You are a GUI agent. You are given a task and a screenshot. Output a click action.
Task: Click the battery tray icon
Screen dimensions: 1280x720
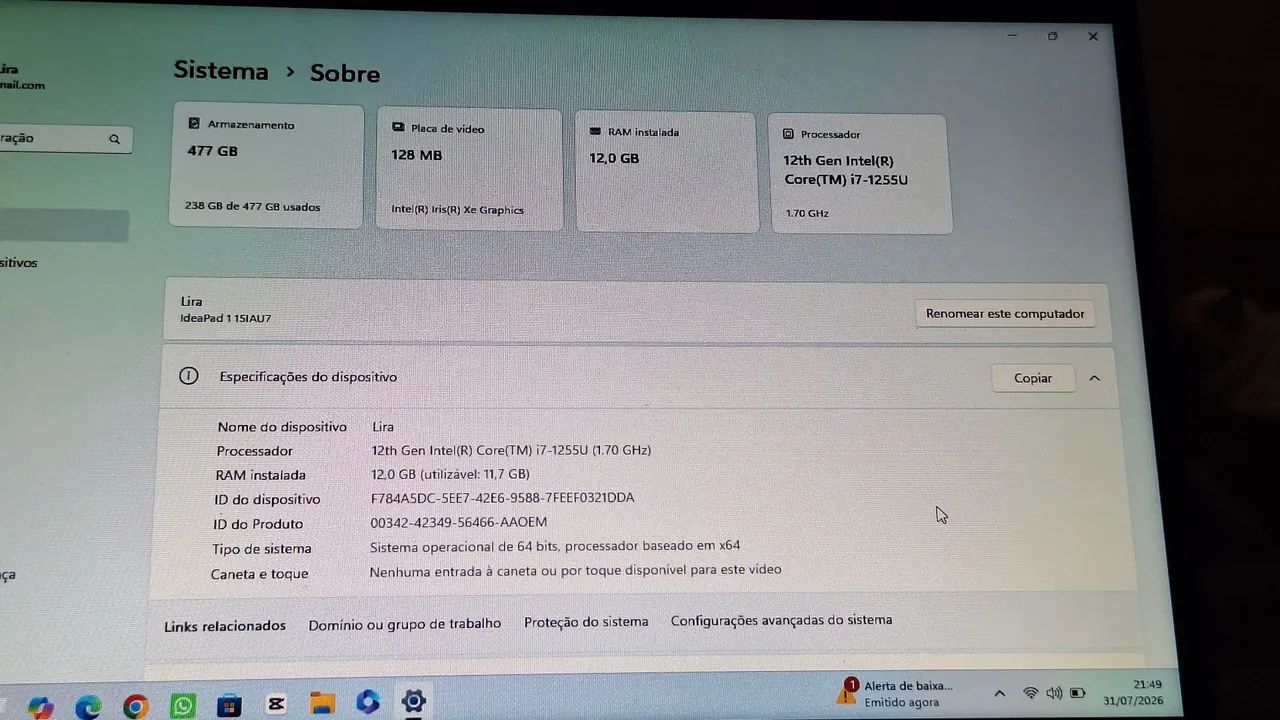point(1078,692)
